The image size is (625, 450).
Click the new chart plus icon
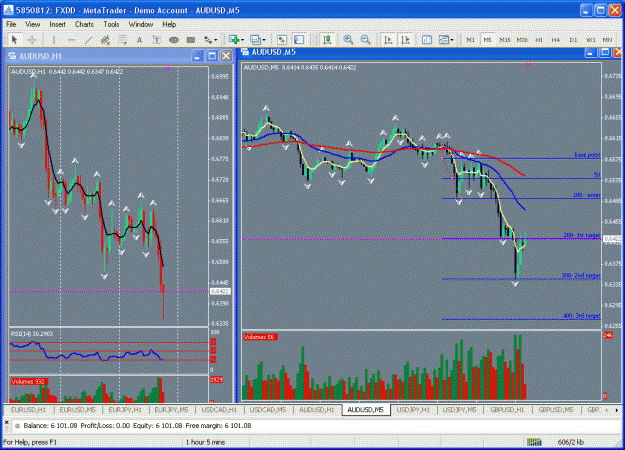[234, 40]
